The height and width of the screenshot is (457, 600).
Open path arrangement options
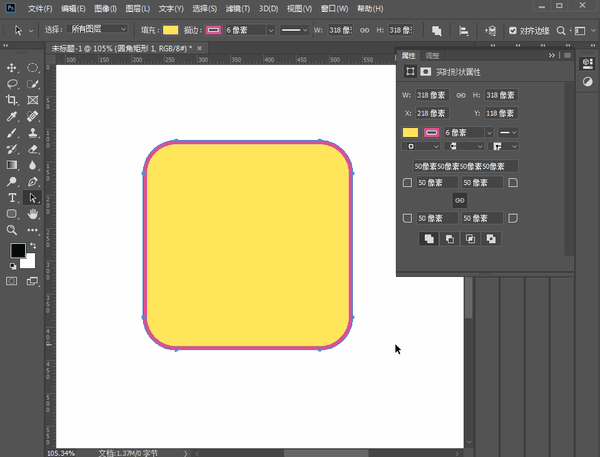click(491, 31)
